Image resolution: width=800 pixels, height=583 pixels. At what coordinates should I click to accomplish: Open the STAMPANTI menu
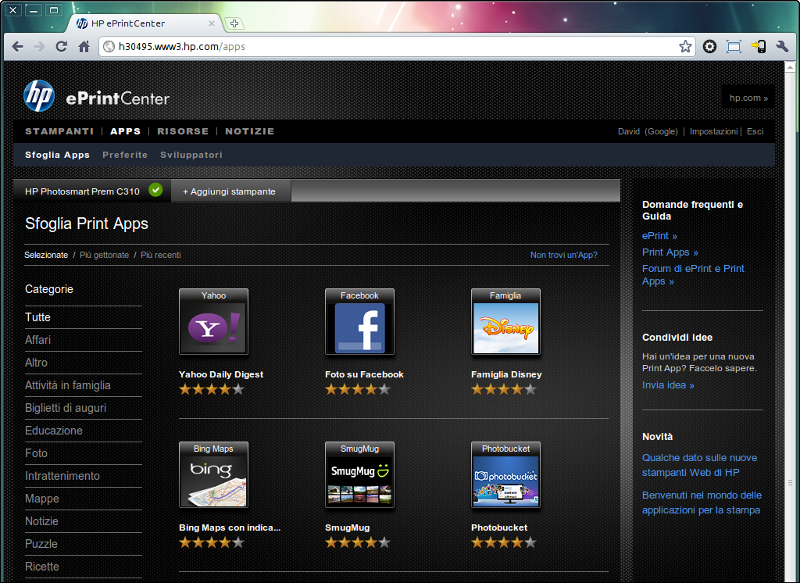click(60, 131)
